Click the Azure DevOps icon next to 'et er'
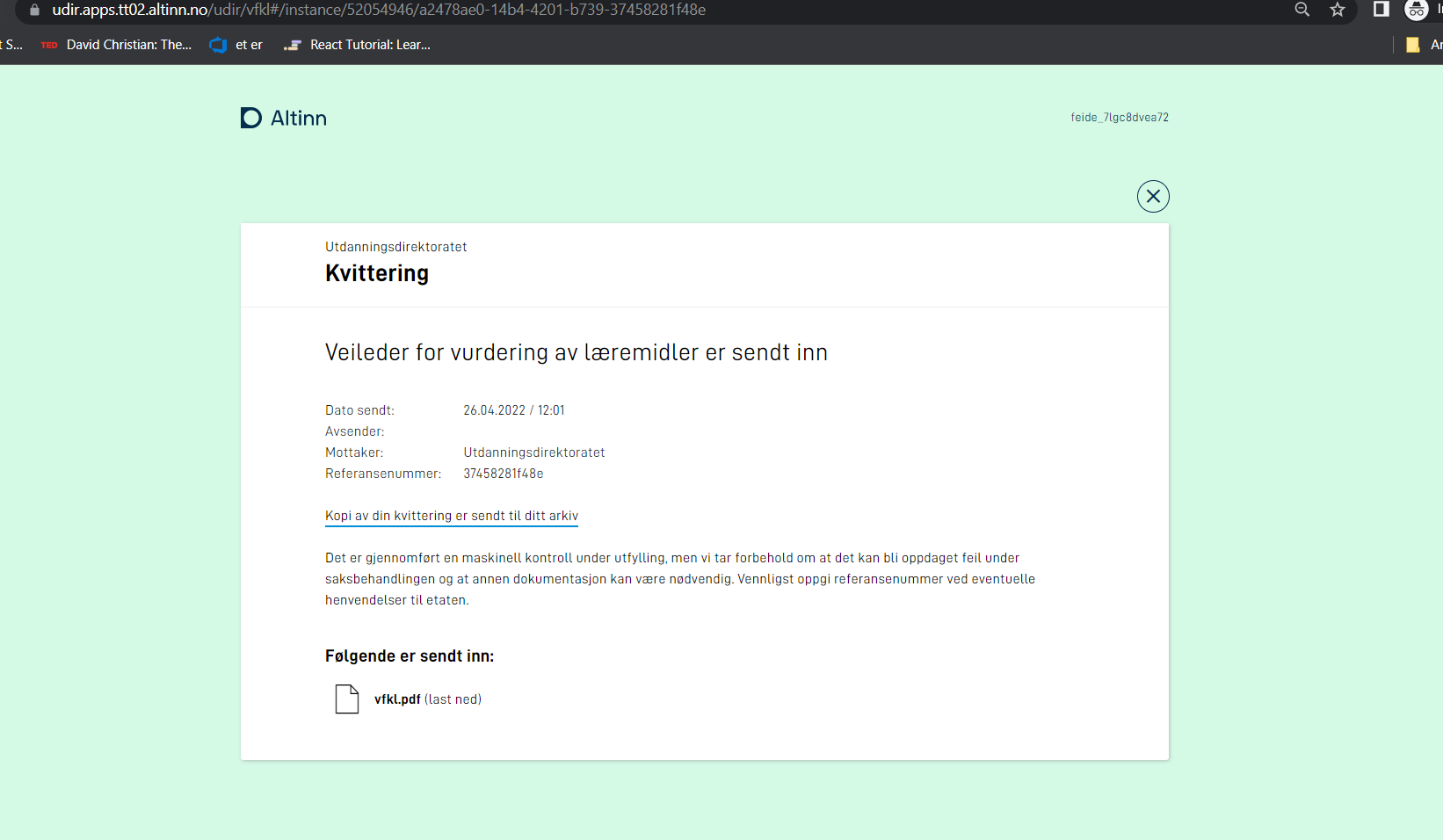The image size is (1443, 840). [217, 45]
